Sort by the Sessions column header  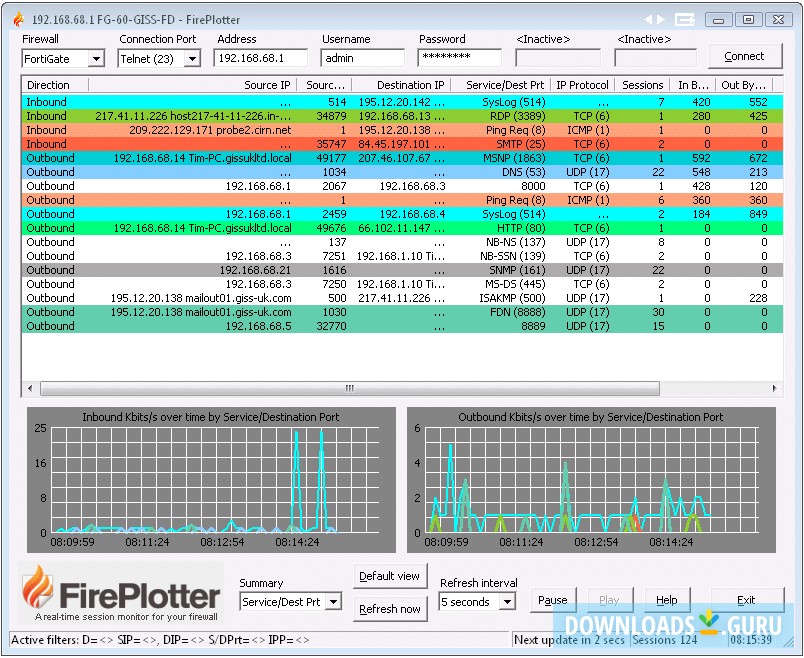[642, 85]
